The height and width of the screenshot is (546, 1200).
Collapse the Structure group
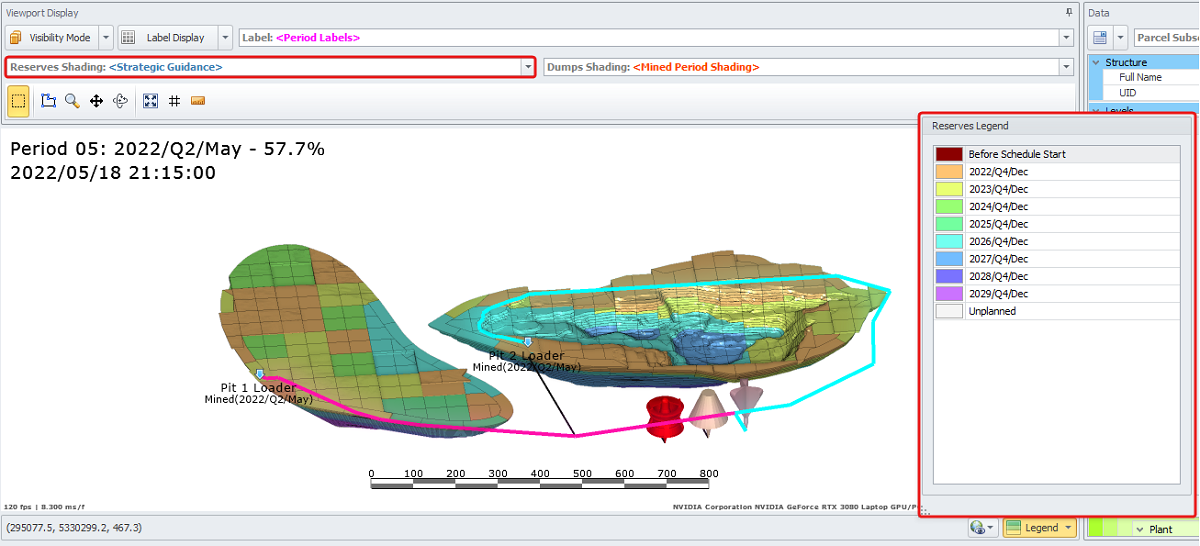pyautogui.click(x=1096, y=62)
